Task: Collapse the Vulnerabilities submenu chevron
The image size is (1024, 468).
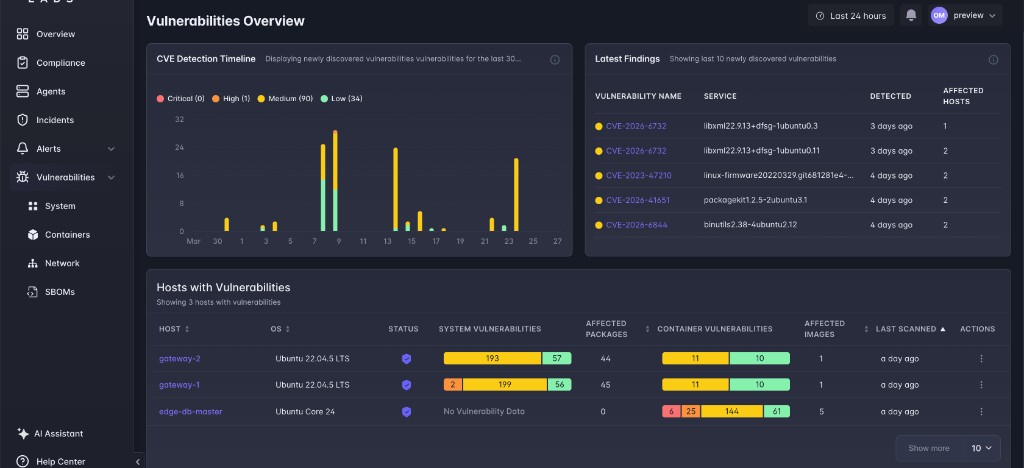Action: 111,178
